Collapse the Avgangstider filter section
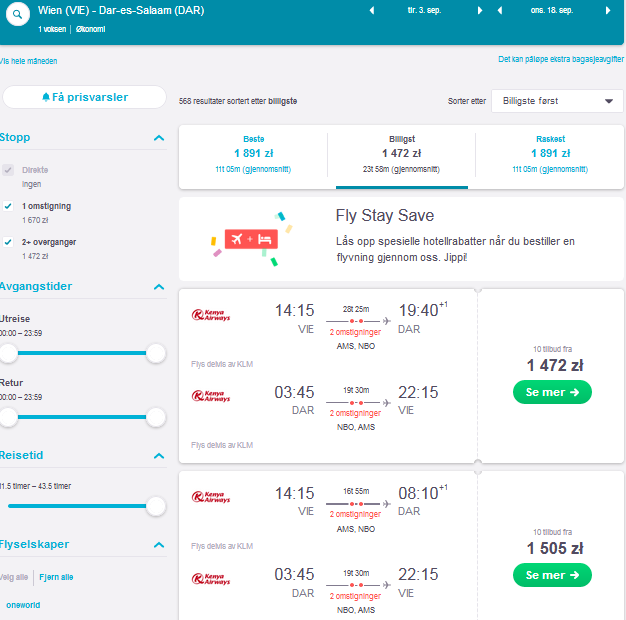This screenshot has height=620, width=626. click(x=159, y=287)
